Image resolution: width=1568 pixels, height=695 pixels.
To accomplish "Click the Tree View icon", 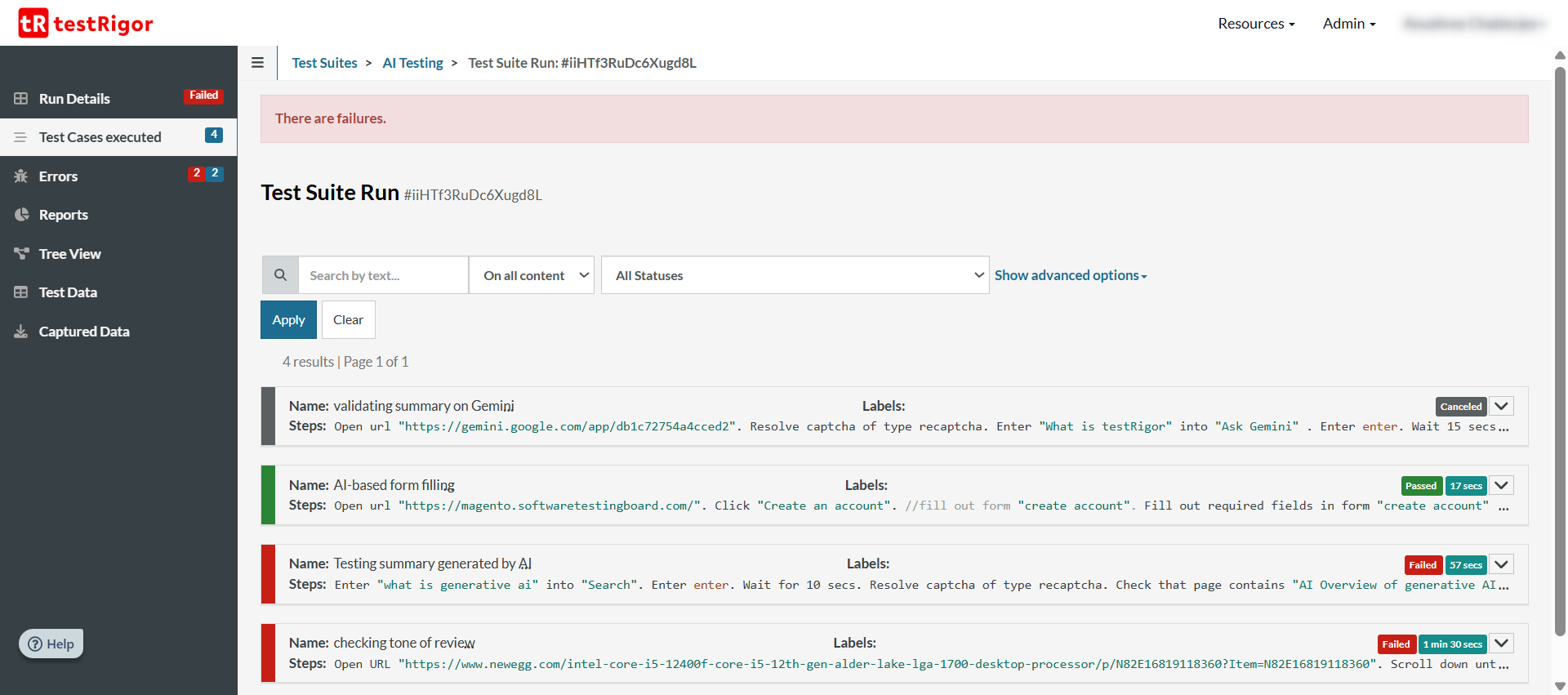I will point(21,254).
